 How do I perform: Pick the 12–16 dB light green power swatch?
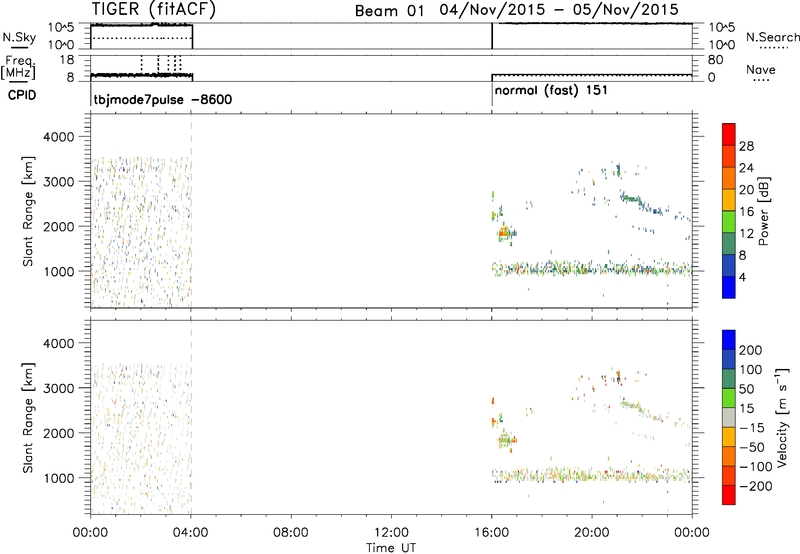729,222
